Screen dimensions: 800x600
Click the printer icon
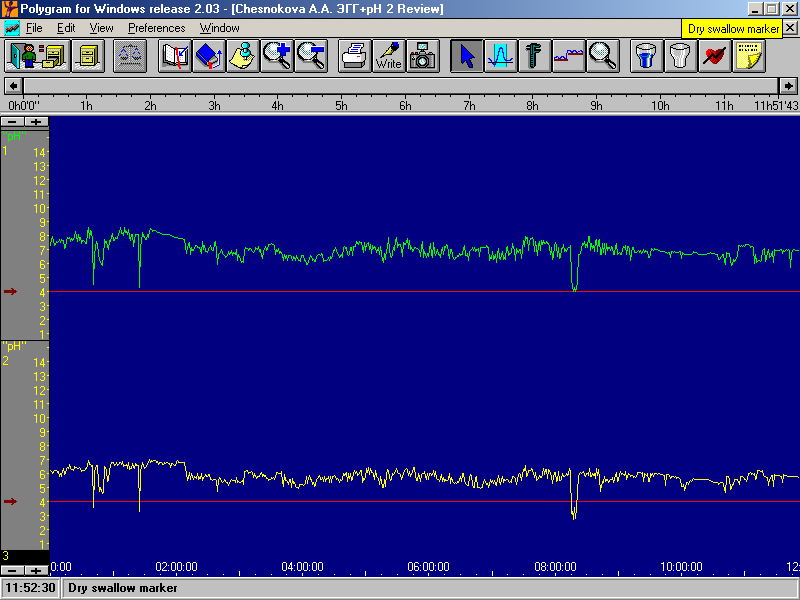355,56
